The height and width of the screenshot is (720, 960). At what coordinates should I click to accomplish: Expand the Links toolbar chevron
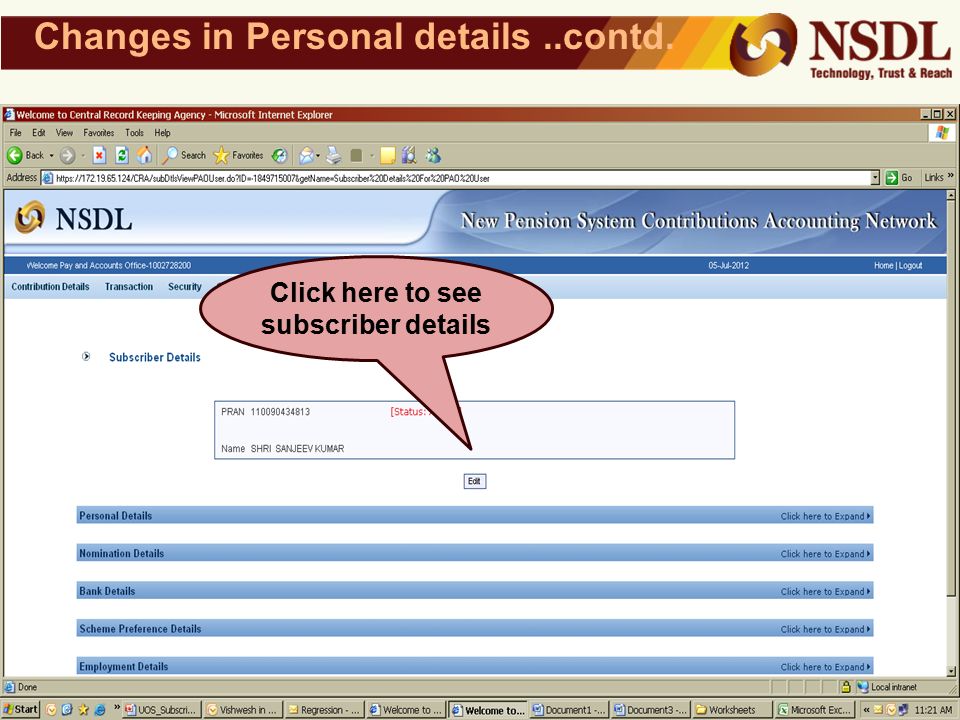tap(950, 176)
